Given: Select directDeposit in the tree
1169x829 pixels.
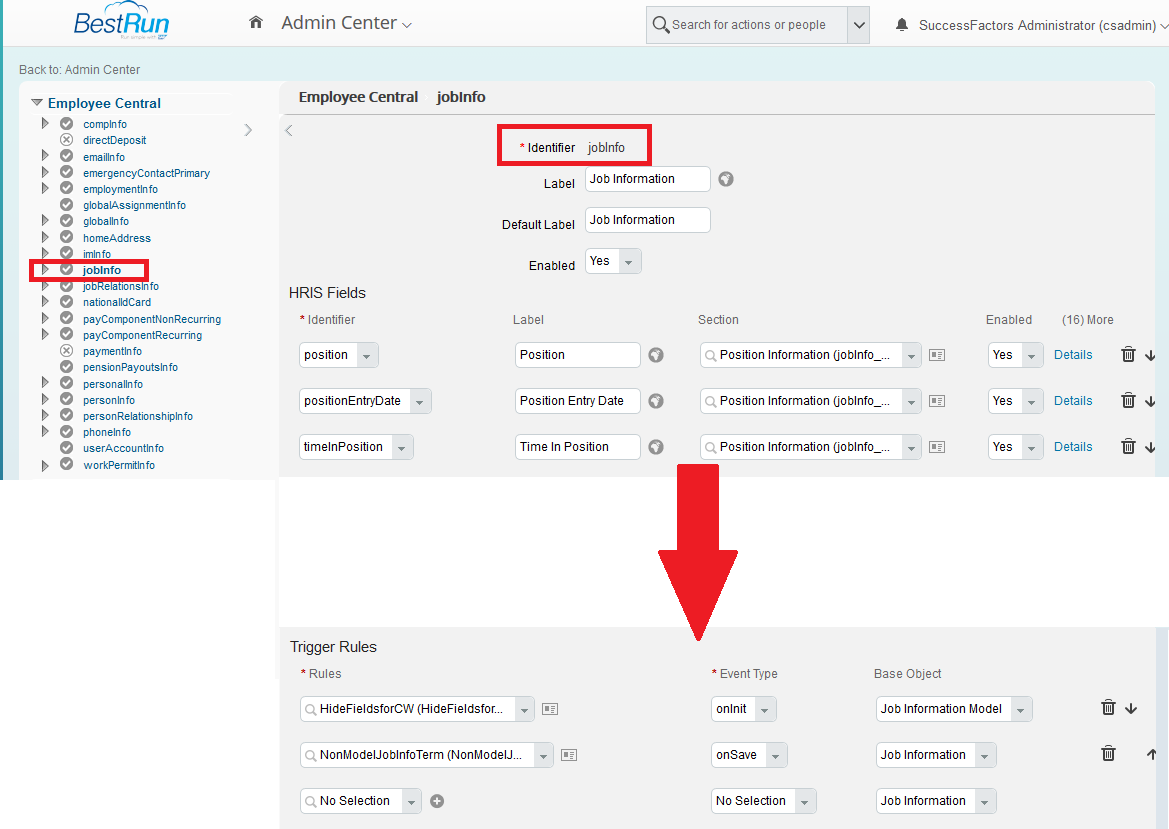Looking at the screenshot, I should [x=114, y=140].
